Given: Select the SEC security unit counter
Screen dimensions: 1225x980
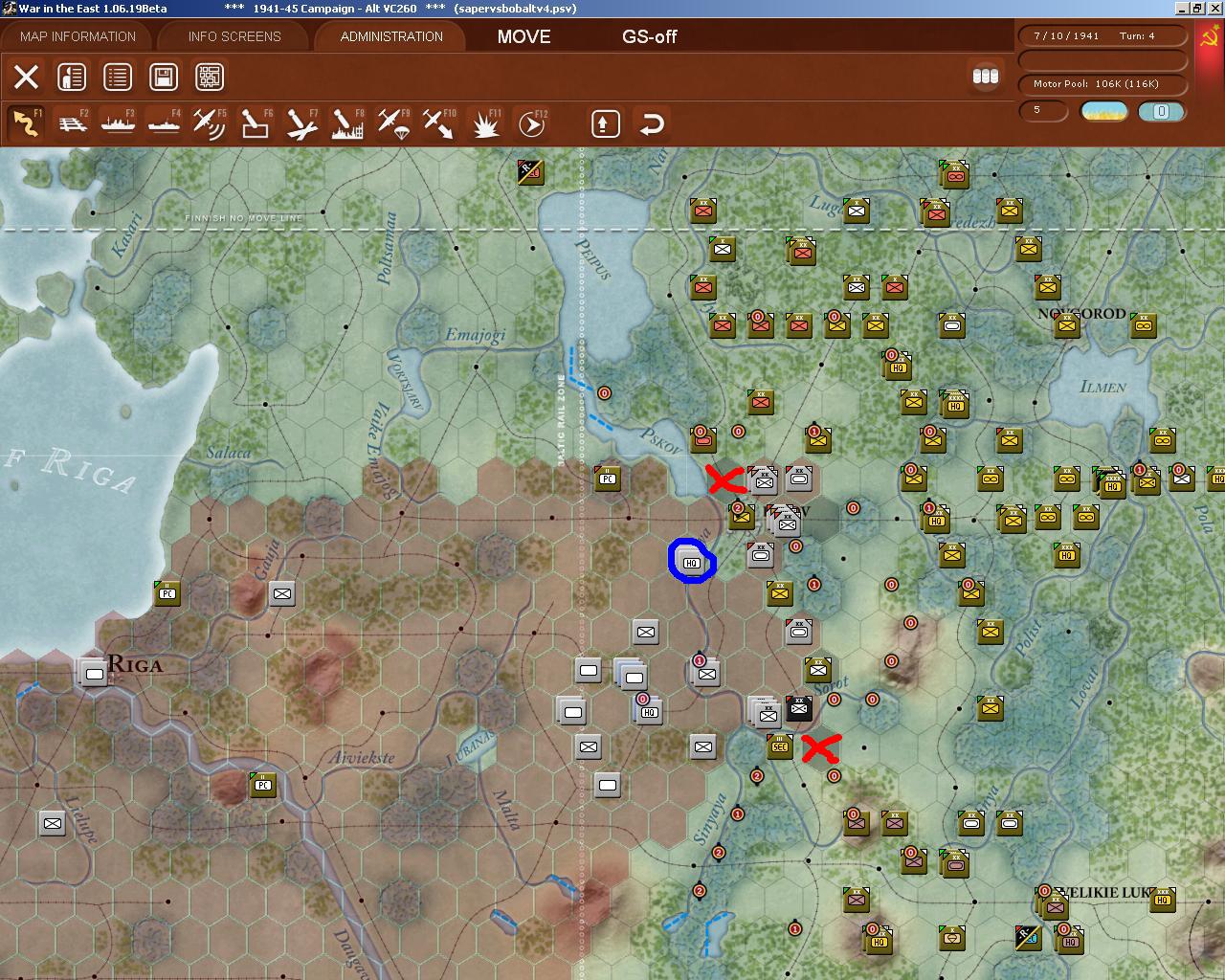Looking at the screenshot, I should click(780, 746).
